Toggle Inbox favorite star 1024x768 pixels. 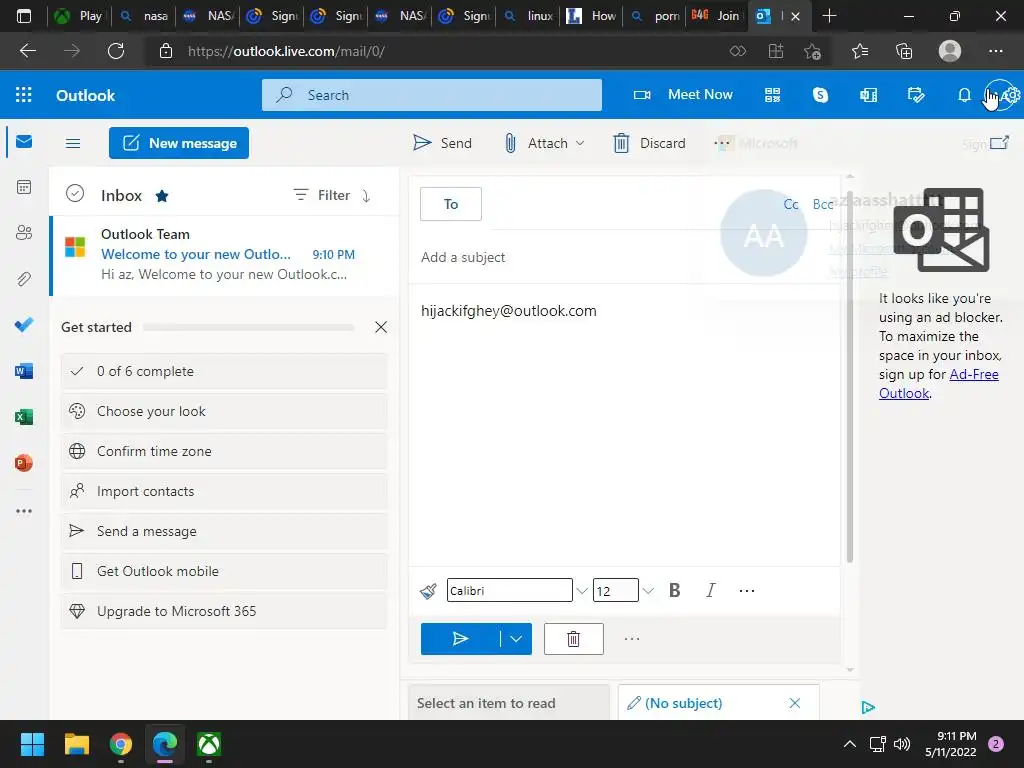point(162,195)
